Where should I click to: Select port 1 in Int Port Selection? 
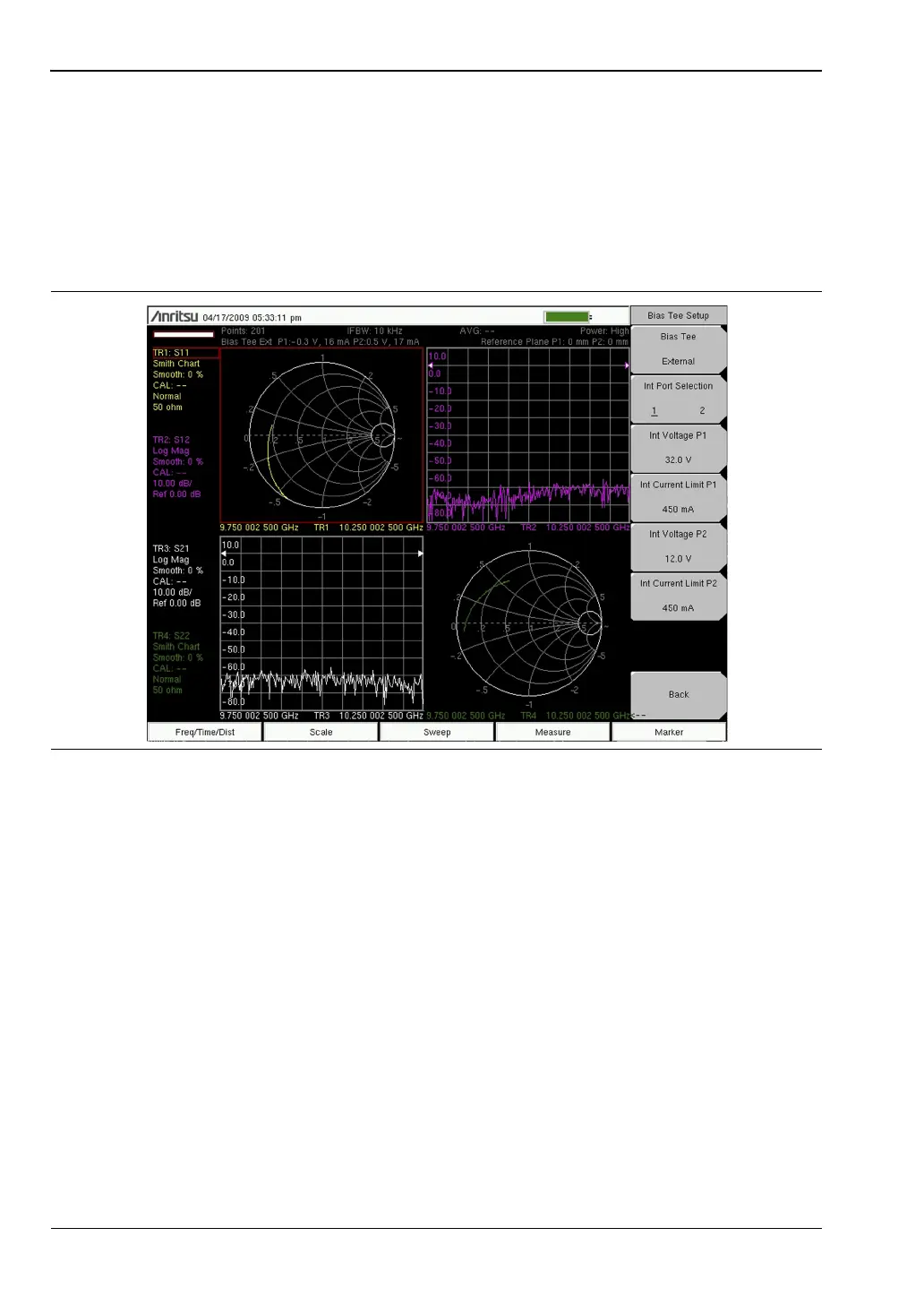coord(654,411)
